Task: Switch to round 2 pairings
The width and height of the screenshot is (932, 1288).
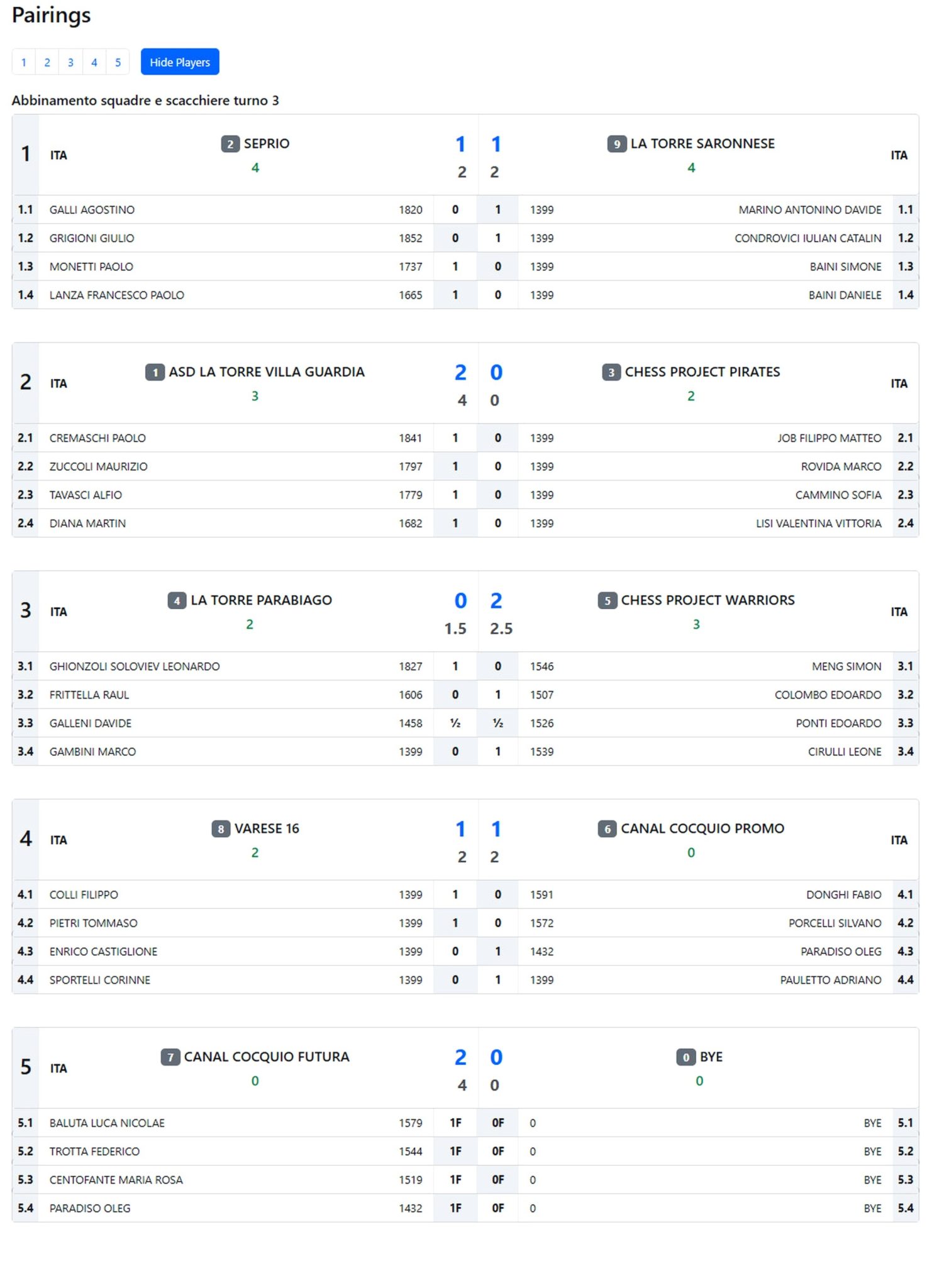Action: click(x=47, y=62)
